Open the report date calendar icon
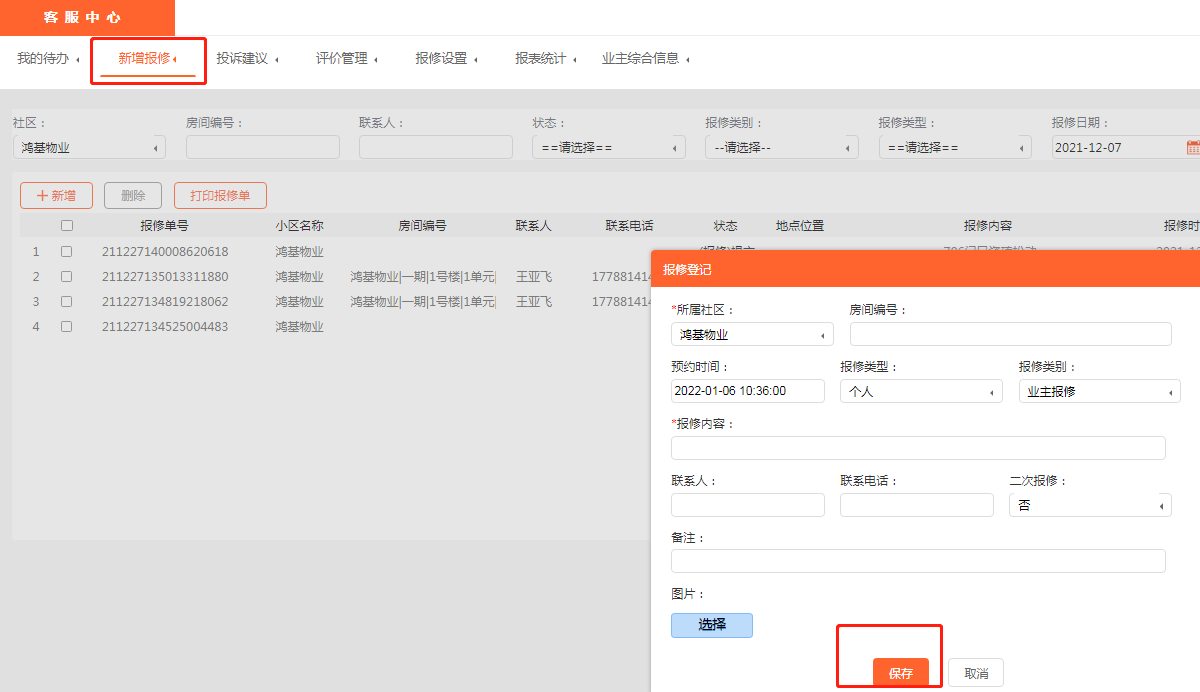 pos(1192,148)
